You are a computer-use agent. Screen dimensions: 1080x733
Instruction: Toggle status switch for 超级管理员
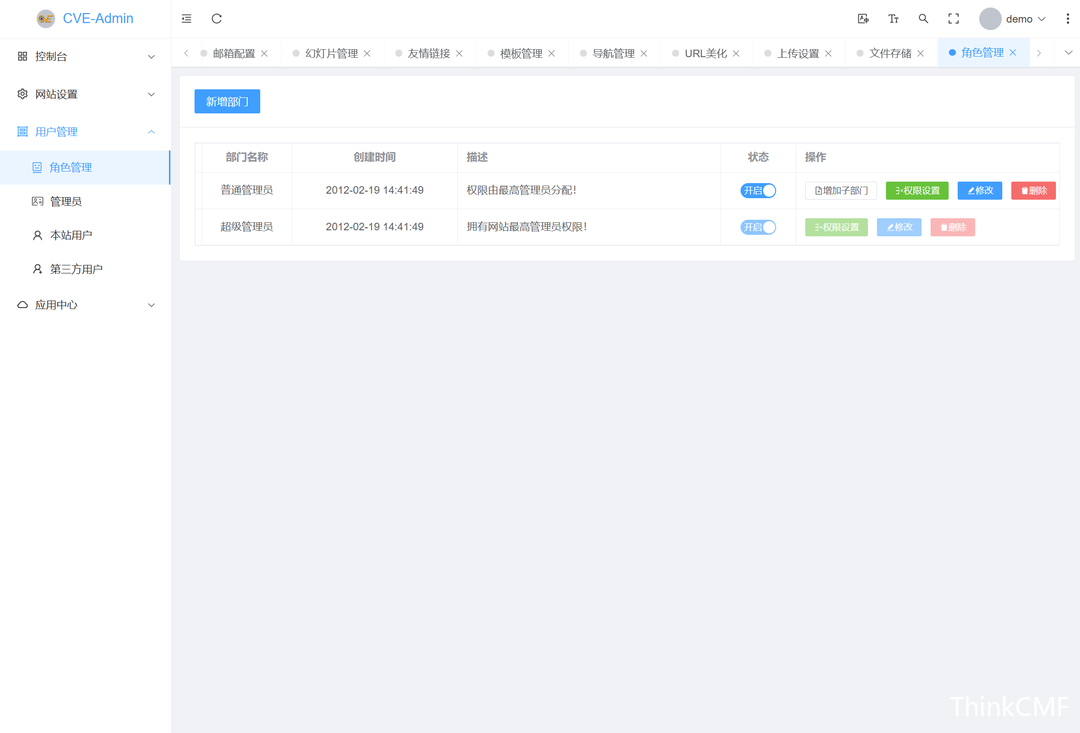(758, 227)
